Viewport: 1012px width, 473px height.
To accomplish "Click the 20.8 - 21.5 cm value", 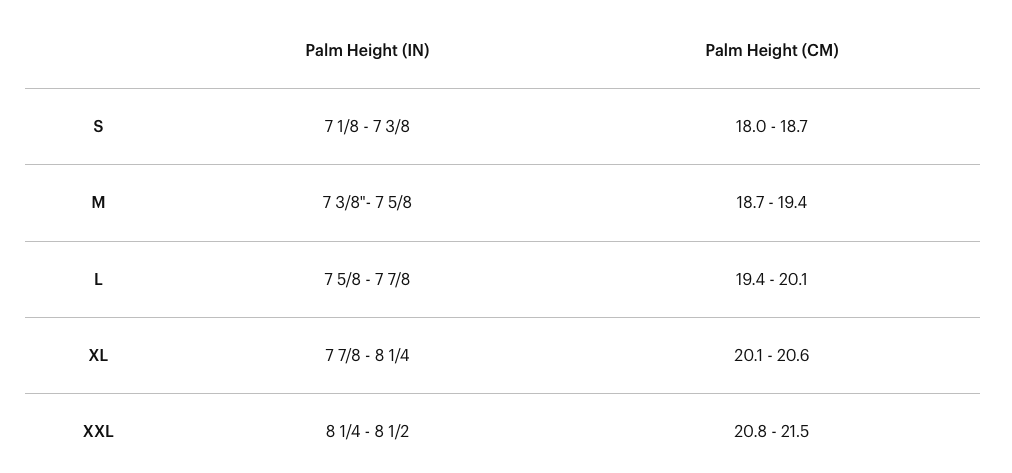I will [x=772, y=432].
